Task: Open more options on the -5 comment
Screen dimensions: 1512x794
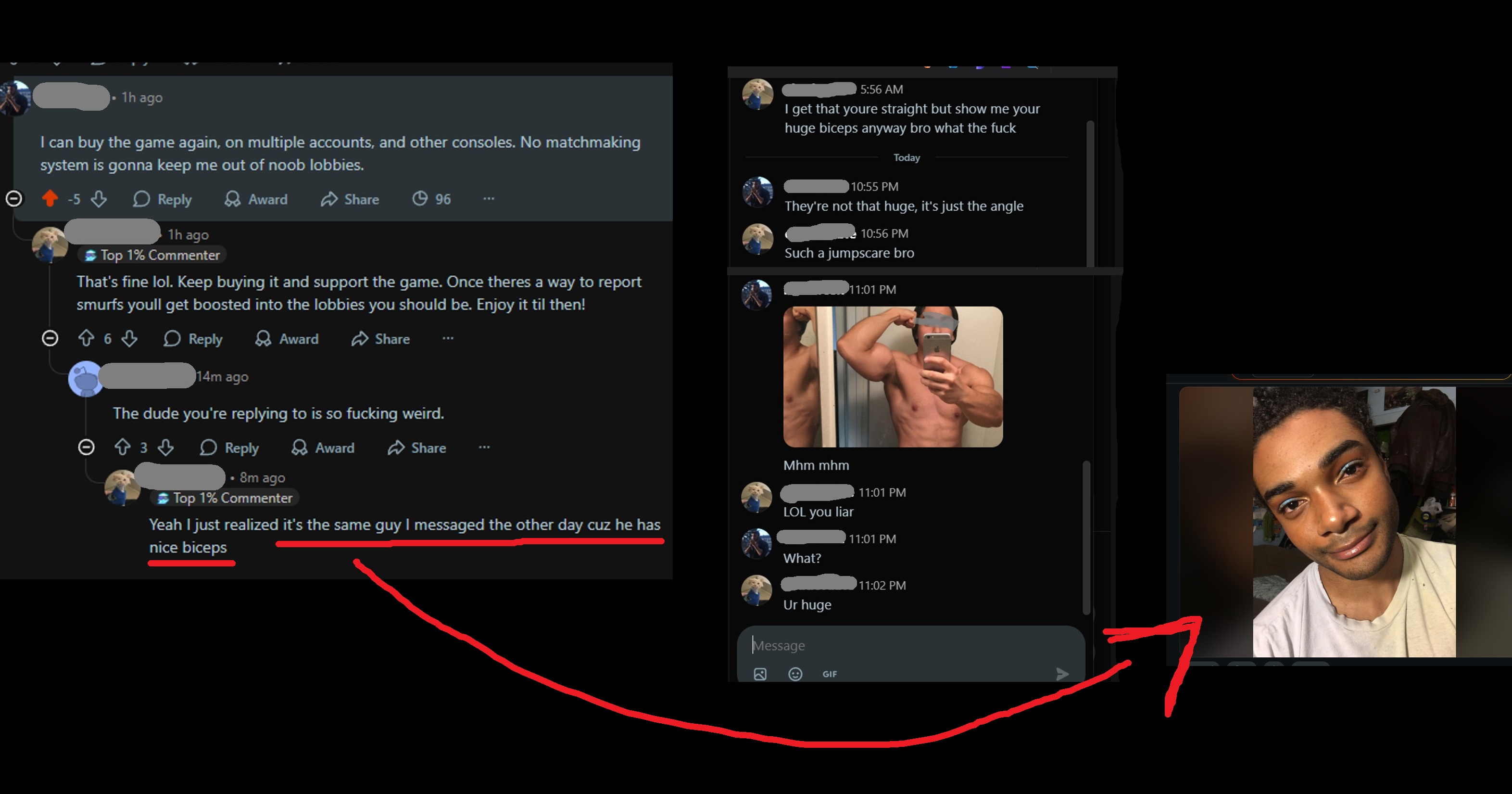Action: (x=488, y=198)
